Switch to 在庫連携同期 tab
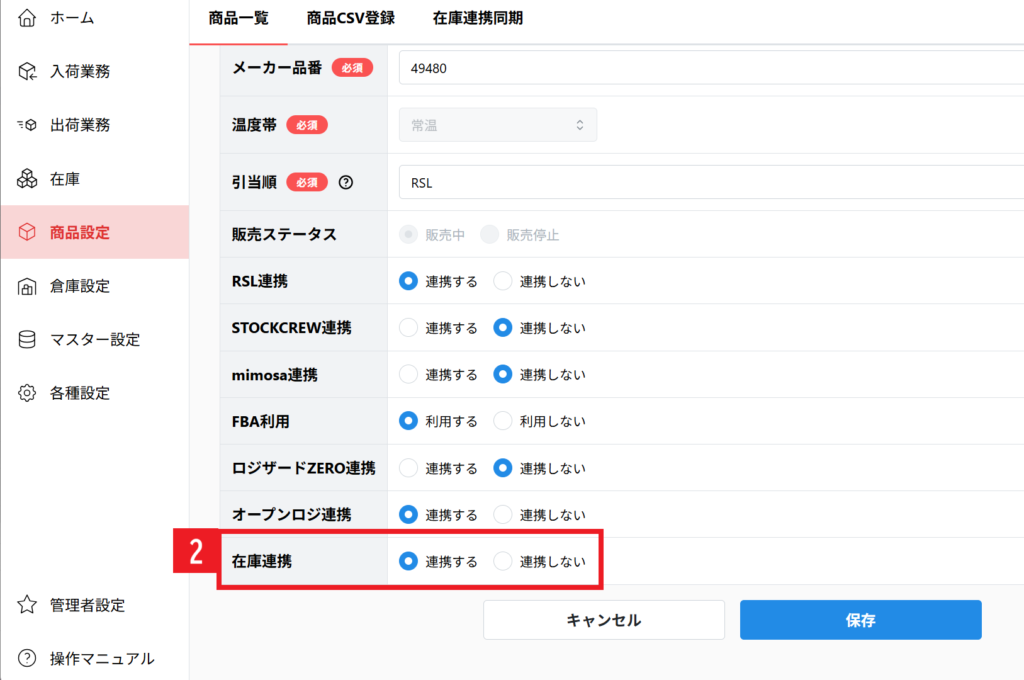 [478, 18]
